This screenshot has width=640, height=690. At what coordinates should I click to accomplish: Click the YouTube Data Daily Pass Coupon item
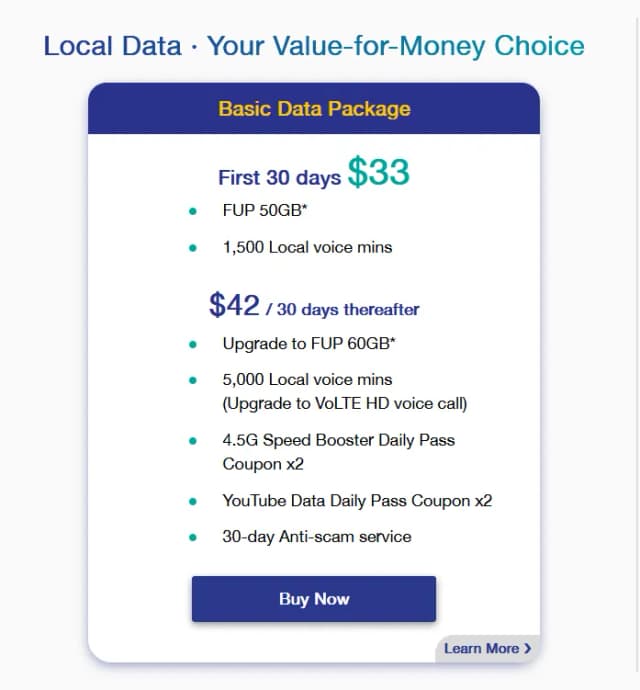tap(357, 501)
